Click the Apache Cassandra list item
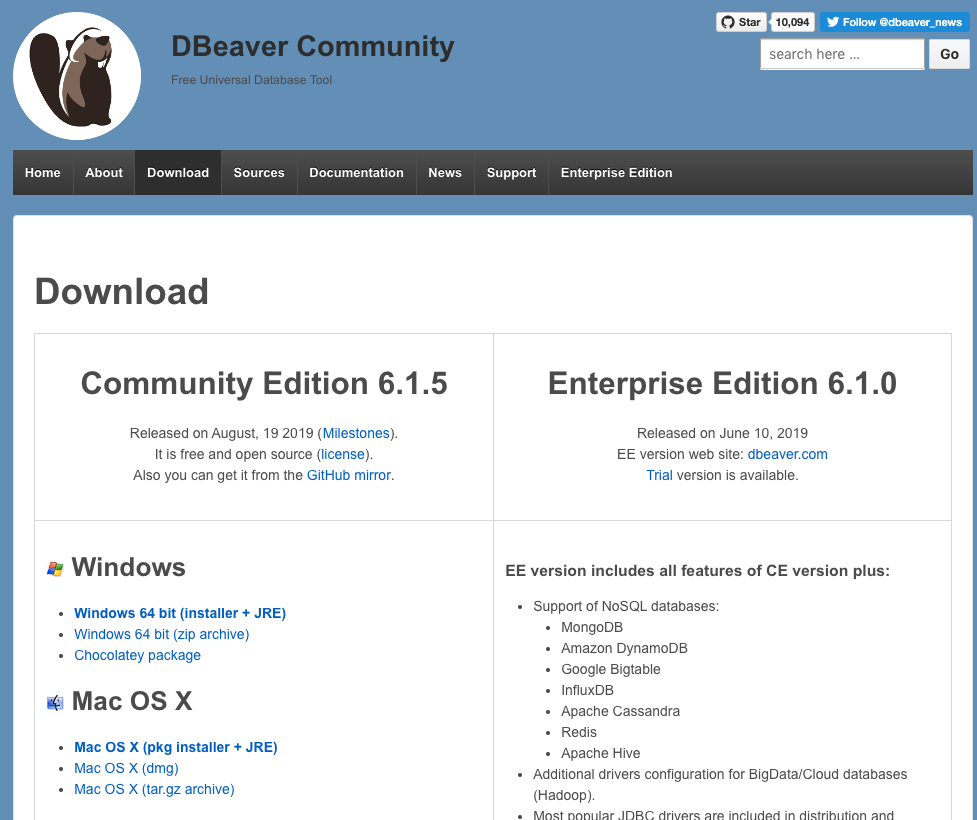The height and width of the screenshot is (820, 977). 621,712
